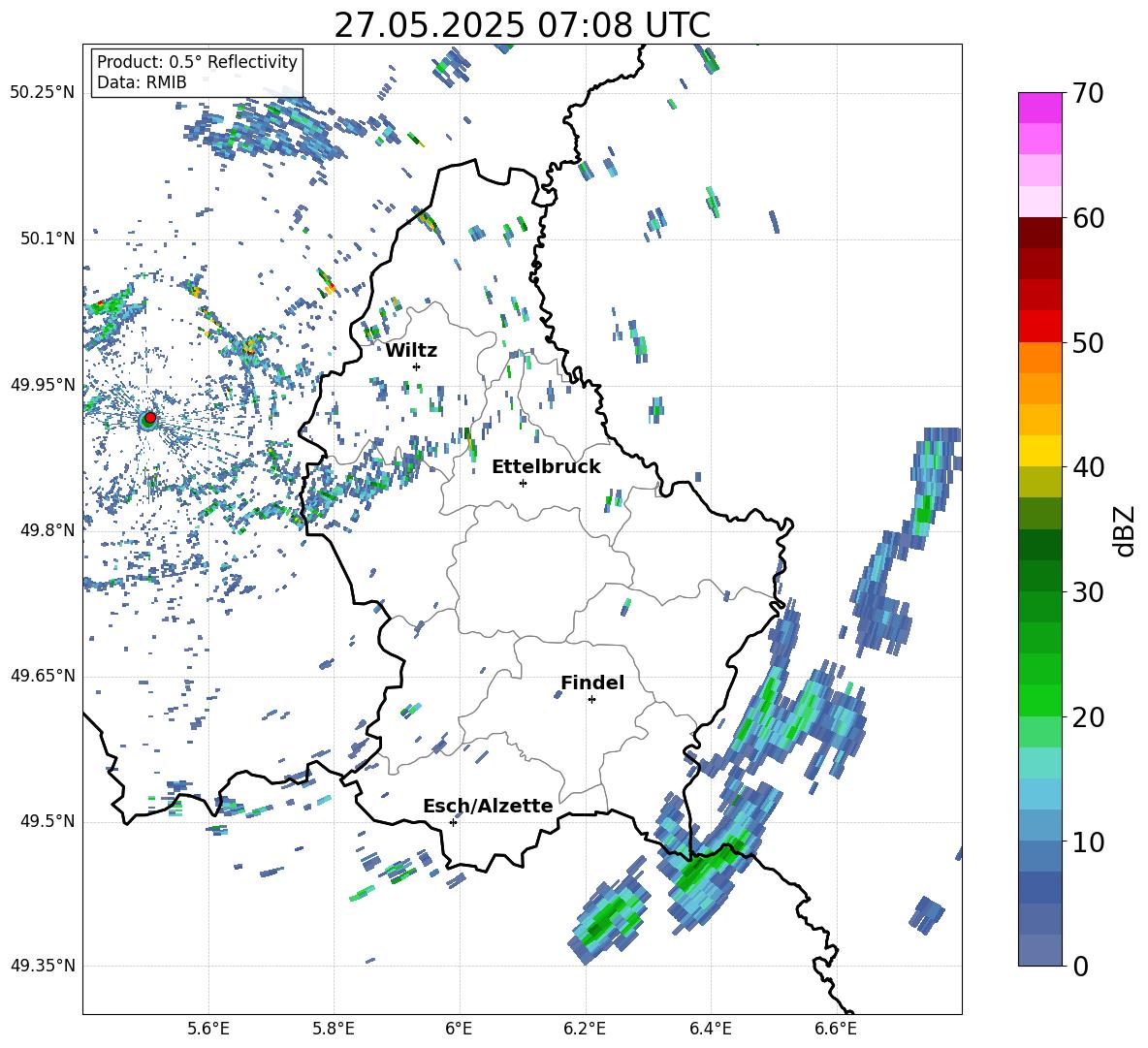Pick the orange swatch above 50 tick

tap(1039, 357)
